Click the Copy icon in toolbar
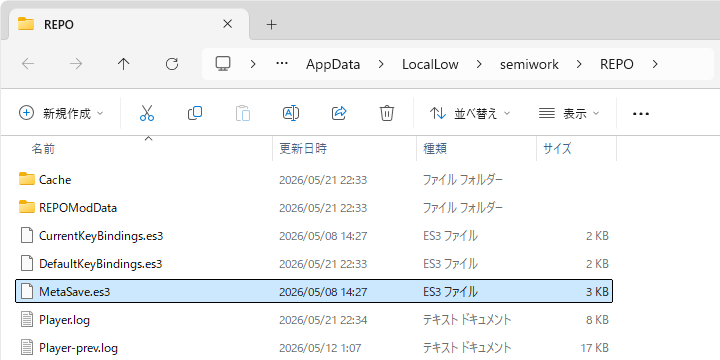 click(195, 113)
